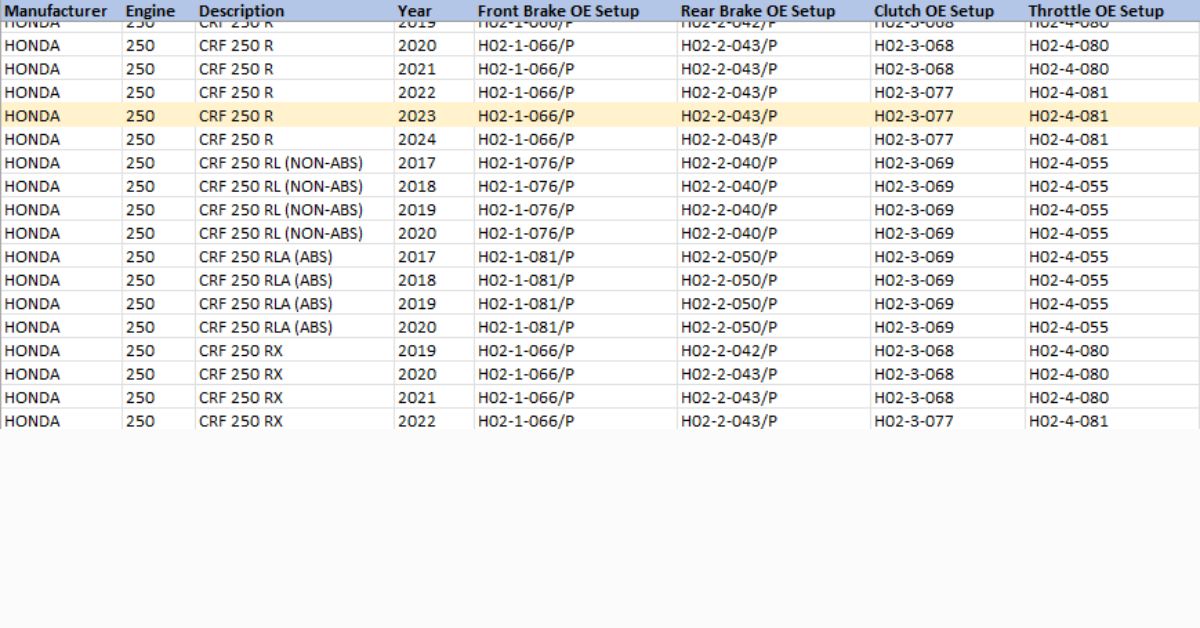This screenshot has height=628, width=1200.
Task: Select the year 2019 cell for CRF 250 RL (NON-ABS)
Action: pos(417,210)
